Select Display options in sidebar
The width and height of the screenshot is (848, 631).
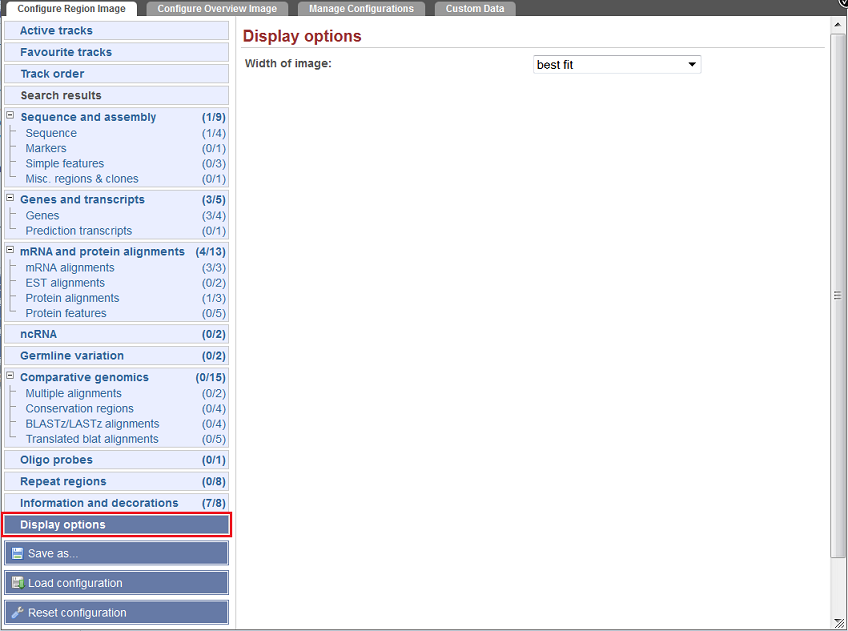pyautogui.click(x=116, y=524)
